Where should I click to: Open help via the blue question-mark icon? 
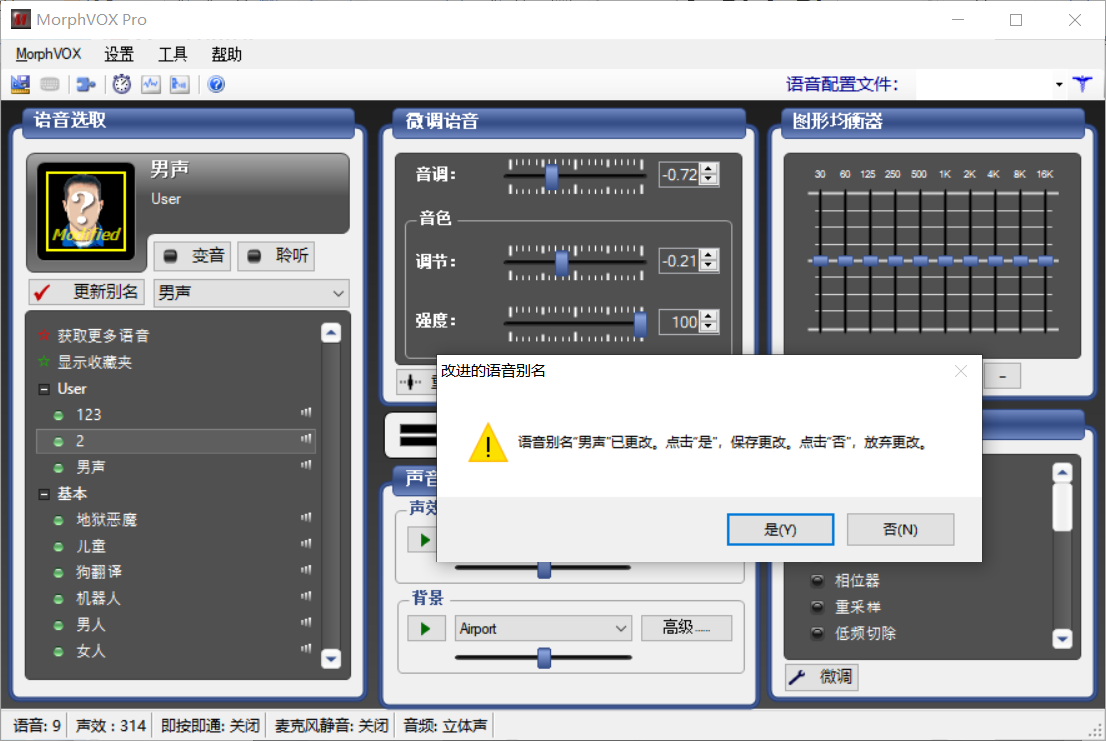pyautogui.click(x=217, y=85)
